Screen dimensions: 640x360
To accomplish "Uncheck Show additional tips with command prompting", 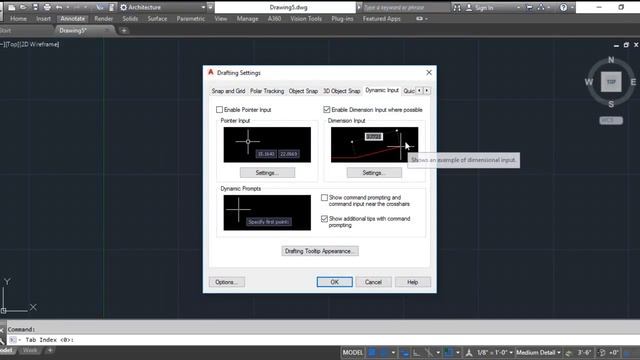I will [324, 219].
